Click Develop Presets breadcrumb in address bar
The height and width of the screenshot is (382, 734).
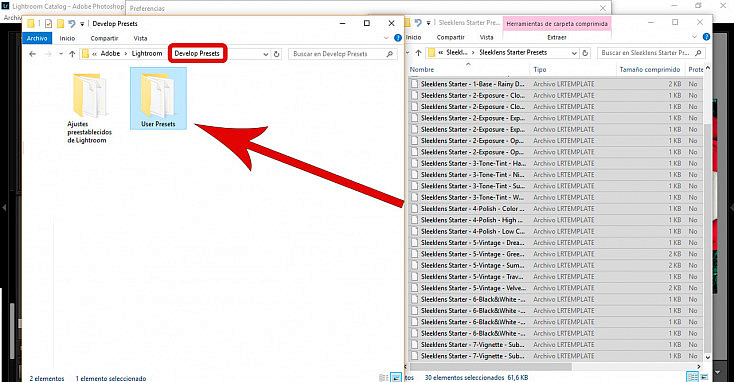197,53
